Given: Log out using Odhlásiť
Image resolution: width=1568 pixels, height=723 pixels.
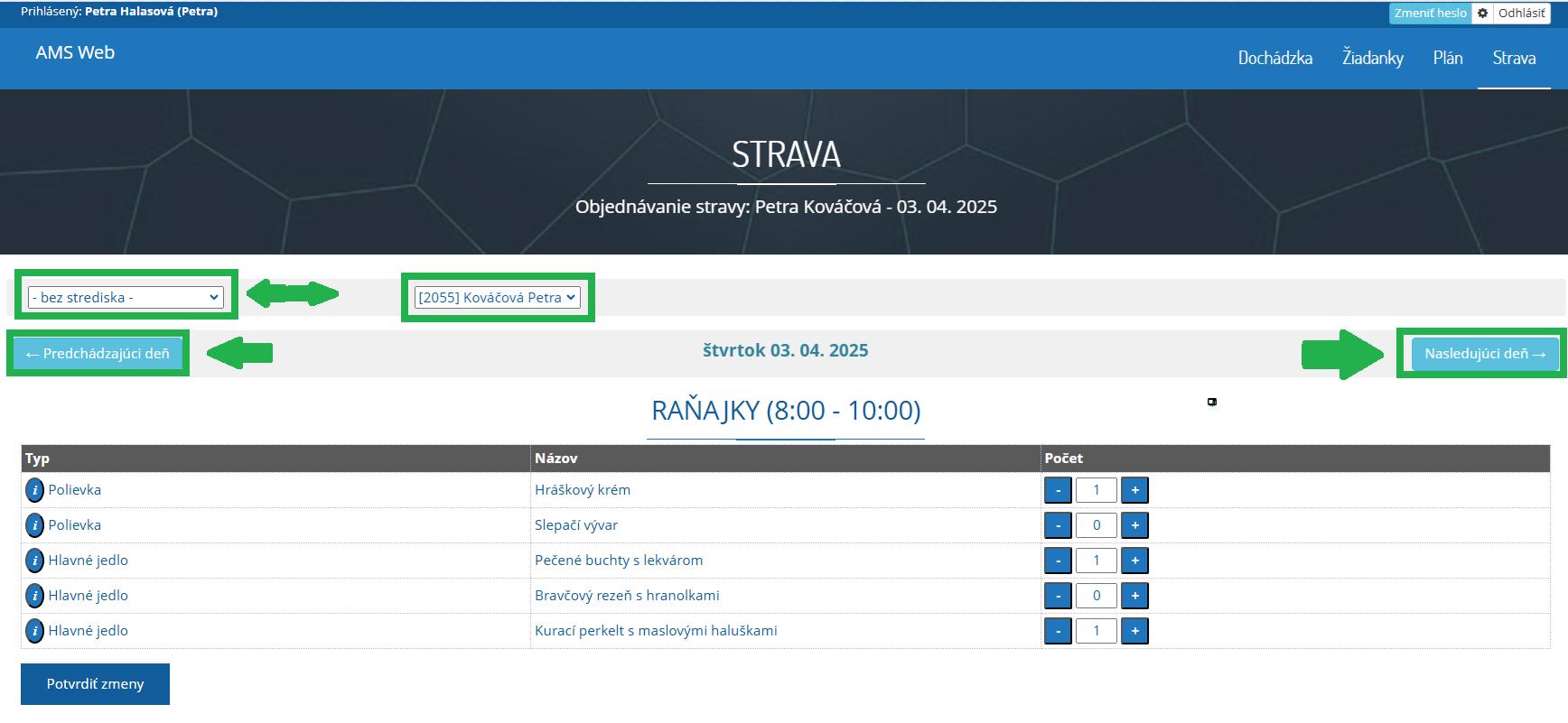Looking at the screenshot, I should [x=1521, y=13].
